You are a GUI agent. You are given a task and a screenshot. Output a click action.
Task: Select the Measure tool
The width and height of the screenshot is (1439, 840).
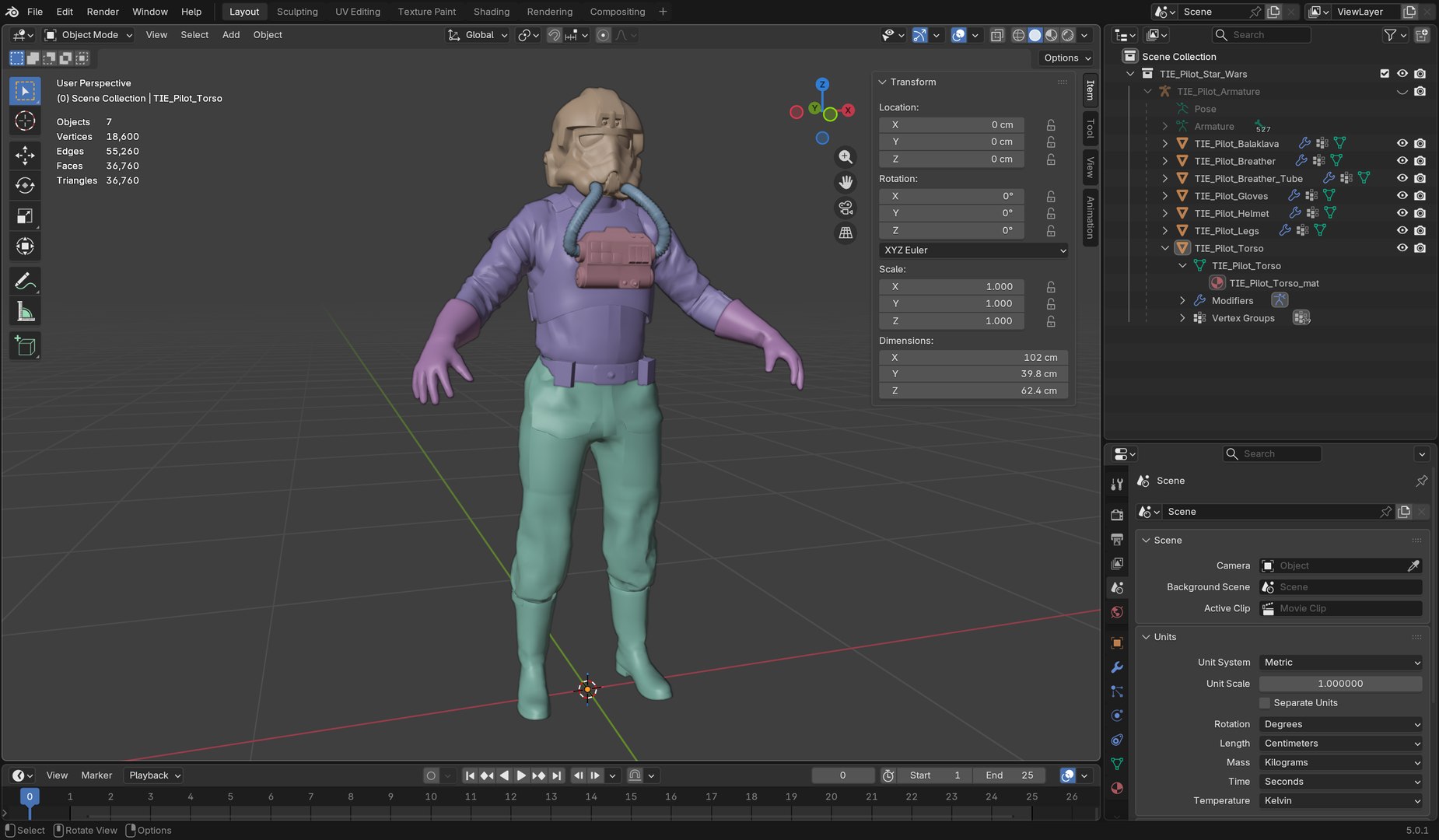(x=25, y=312)
